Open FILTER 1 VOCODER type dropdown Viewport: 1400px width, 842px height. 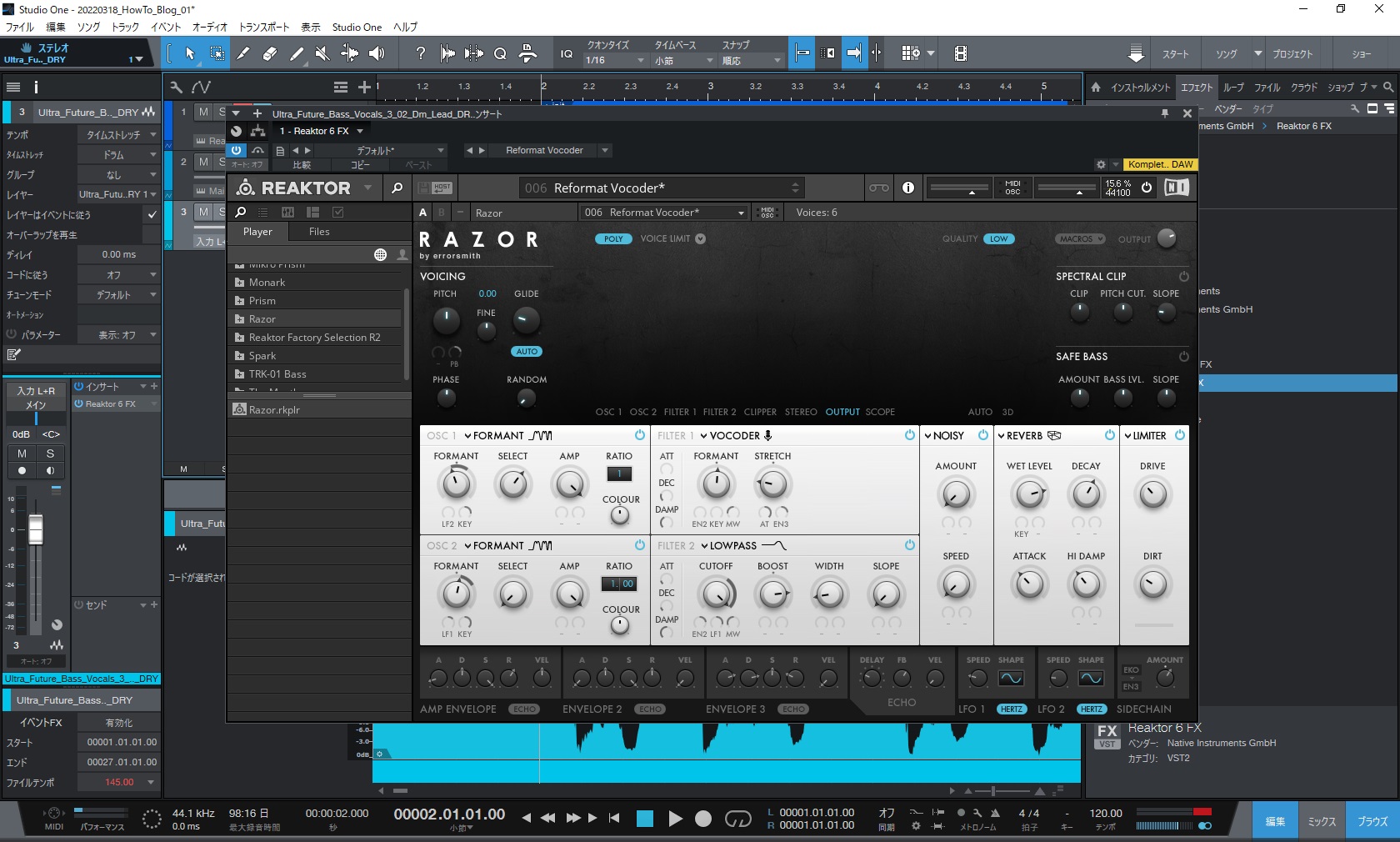tap(736, 435)
